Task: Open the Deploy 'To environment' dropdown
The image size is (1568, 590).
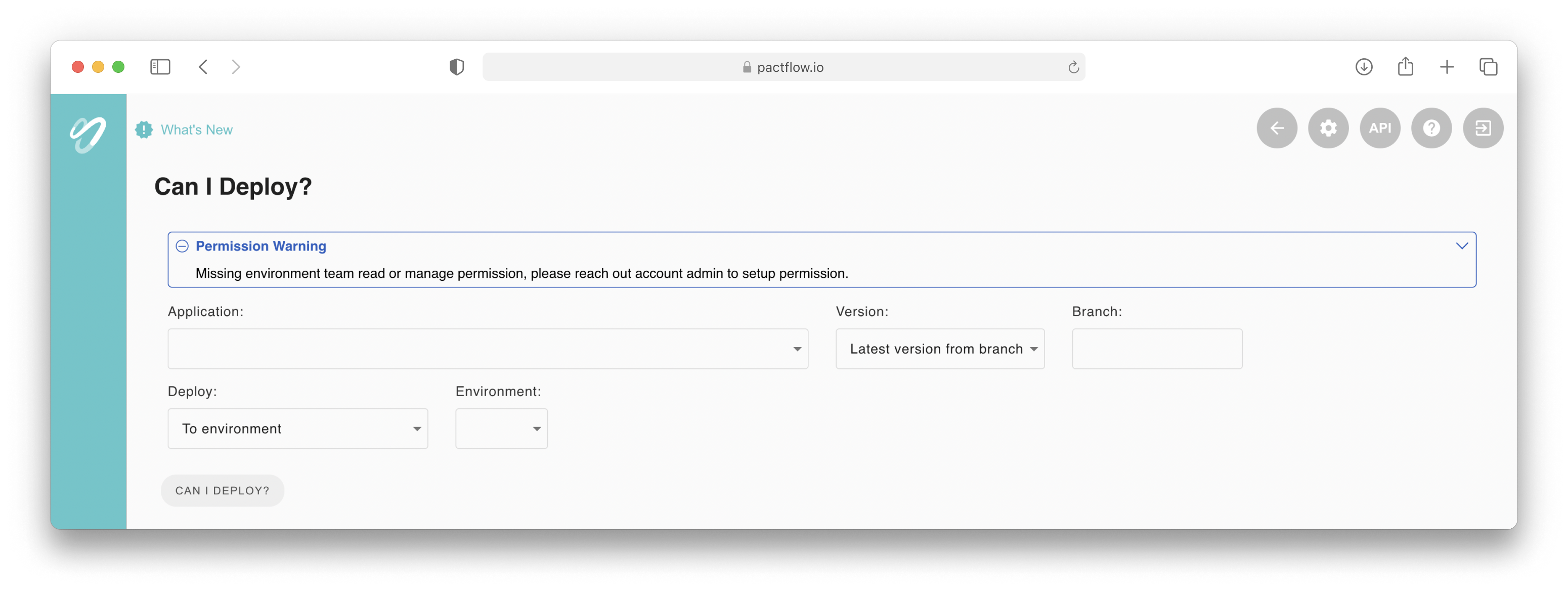Action: (x=297, y=429)
